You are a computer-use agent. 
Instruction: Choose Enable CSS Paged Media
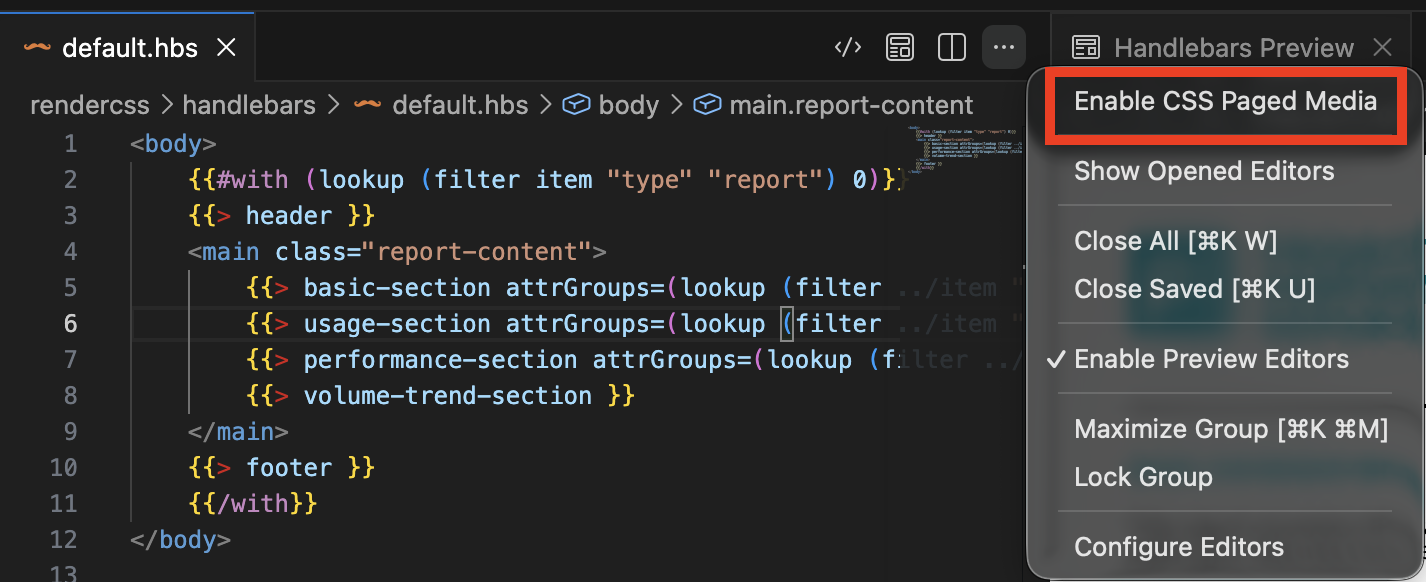(x=1225, y=101)
